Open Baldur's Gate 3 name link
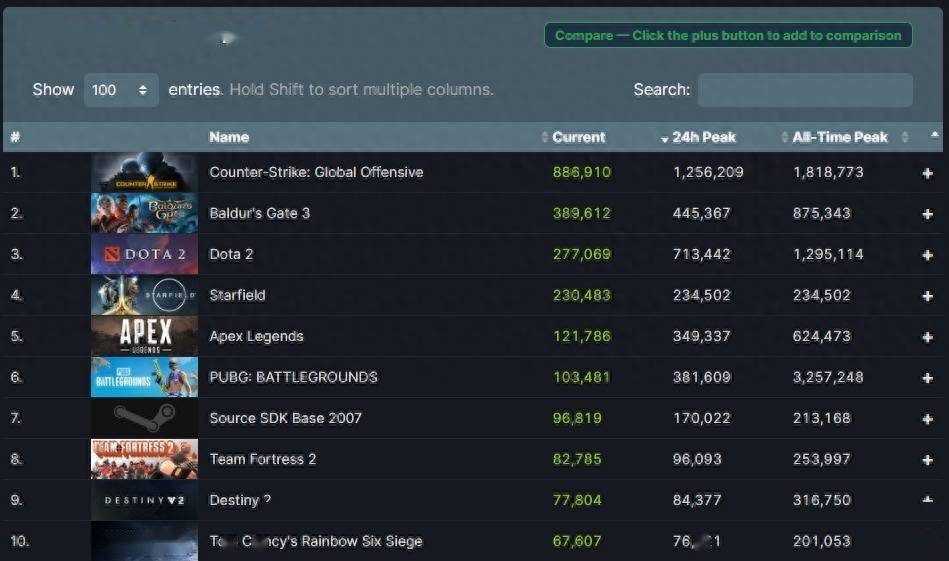Screen dimensions: 949x561 (x=259, y=213)
